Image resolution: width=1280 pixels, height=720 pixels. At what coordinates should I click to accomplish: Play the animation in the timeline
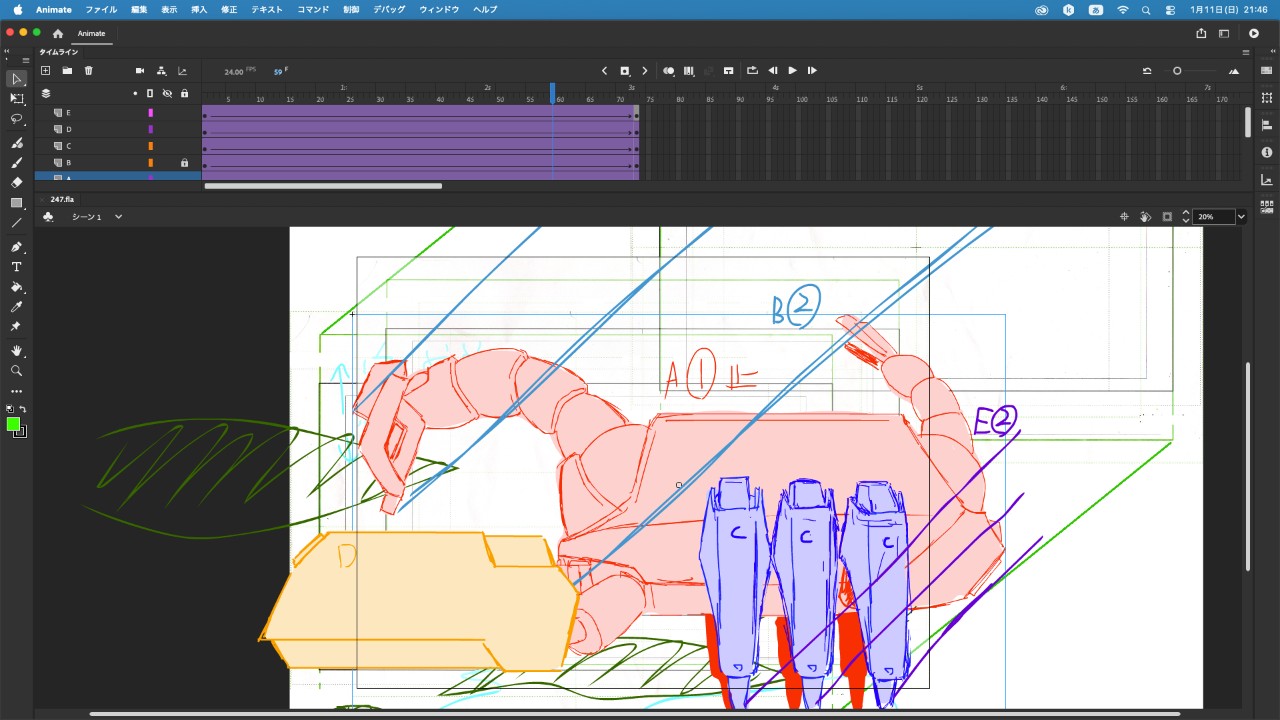792,71
